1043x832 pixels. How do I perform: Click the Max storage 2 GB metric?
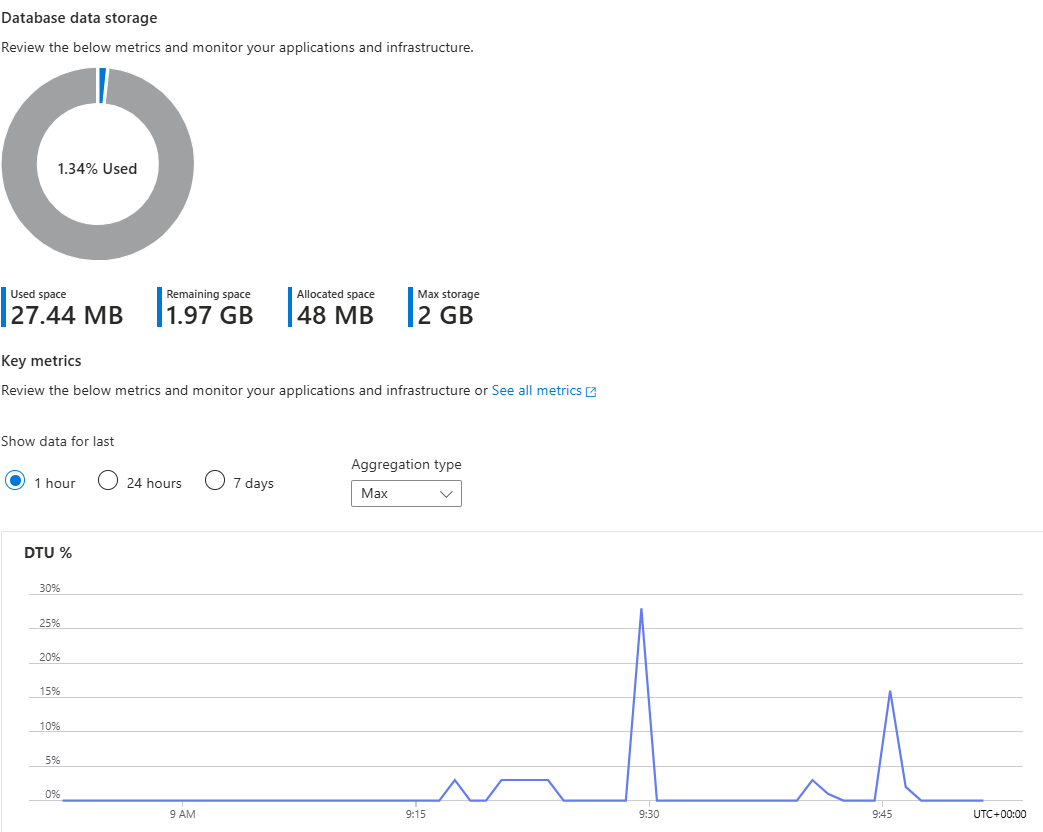(x=446, y=308)
